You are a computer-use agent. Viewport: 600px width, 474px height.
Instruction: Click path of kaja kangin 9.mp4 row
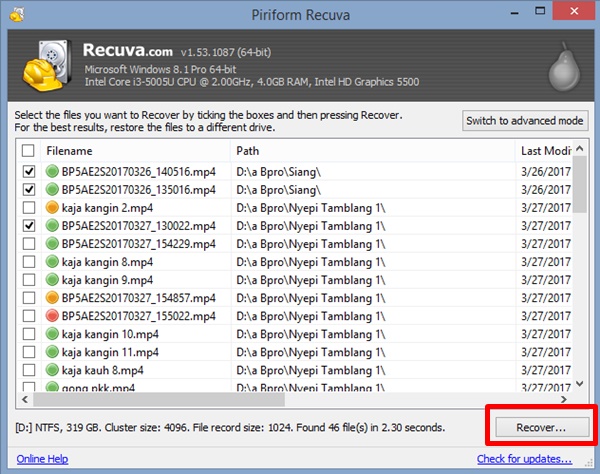click(311, 280)
